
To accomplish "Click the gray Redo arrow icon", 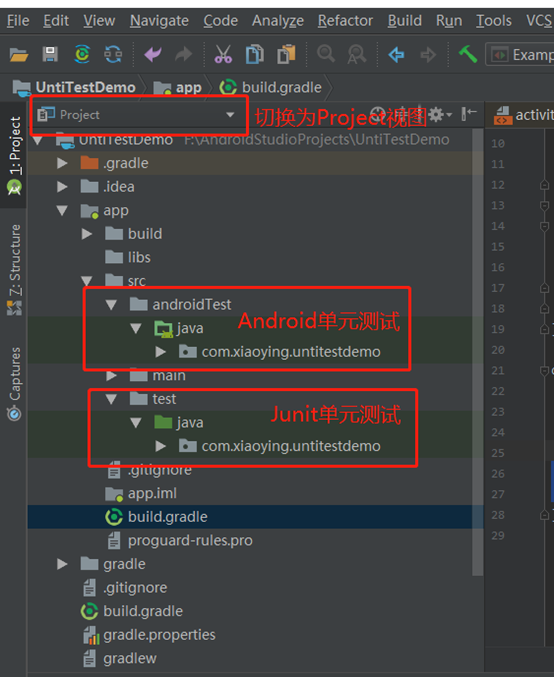I will click(x=184, y=54).
